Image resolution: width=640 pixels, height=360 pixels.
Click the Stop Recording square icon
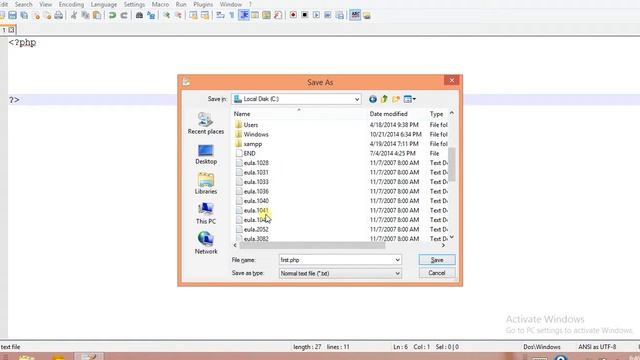coord(304,15)
